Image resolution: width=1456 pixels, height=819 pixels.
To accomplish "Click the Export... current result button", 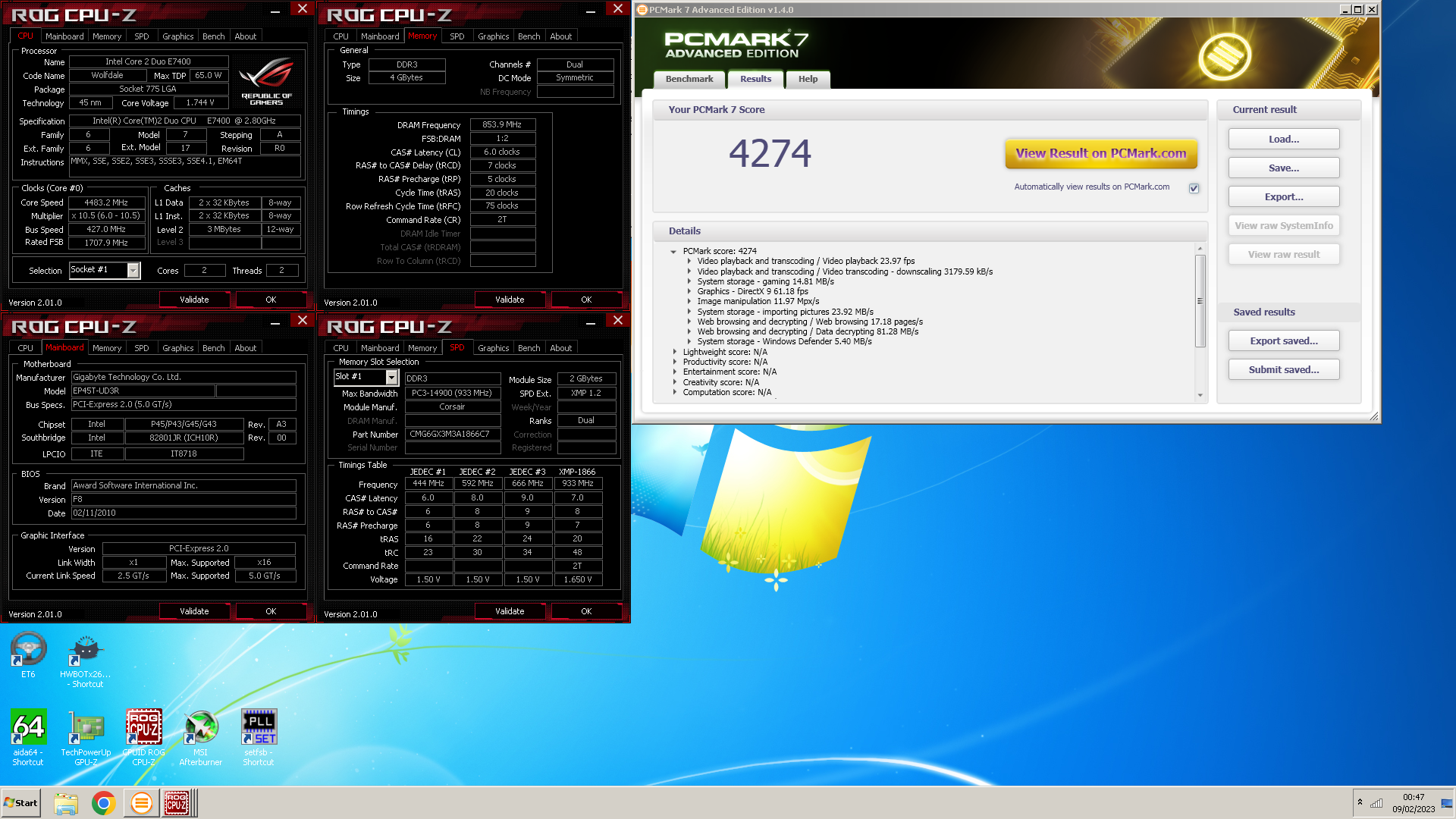I will pos(1284,196).
